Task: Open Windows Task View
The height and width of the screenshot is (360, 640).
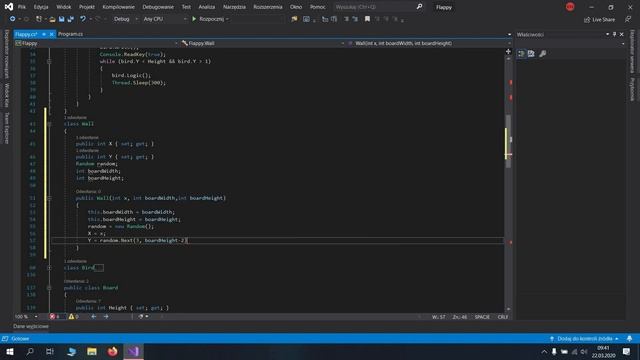Action: pyautogui.click(x=50, y=351)
